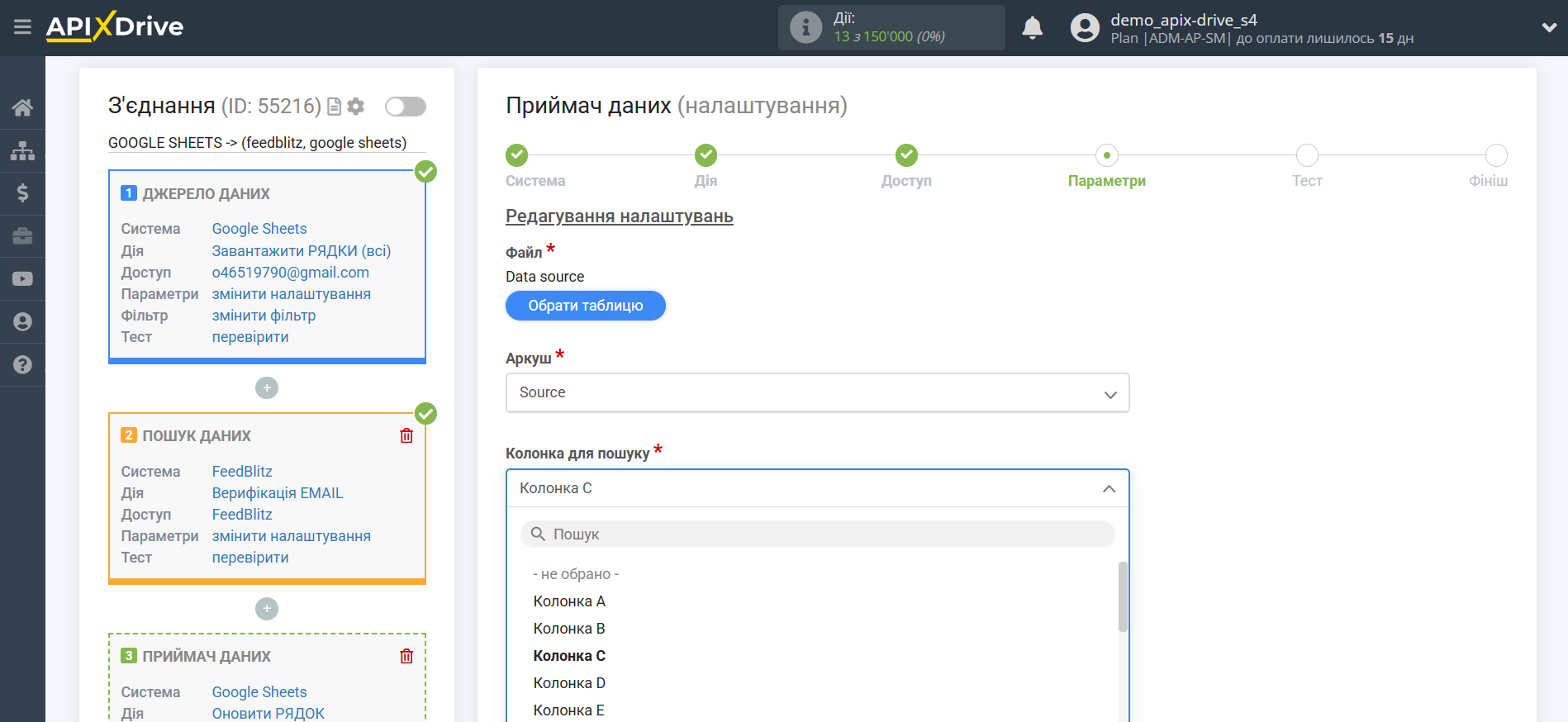Open Google Sheets link in receiver block
The height and width of the screenshot is (722, 1568).
point(259,692)
